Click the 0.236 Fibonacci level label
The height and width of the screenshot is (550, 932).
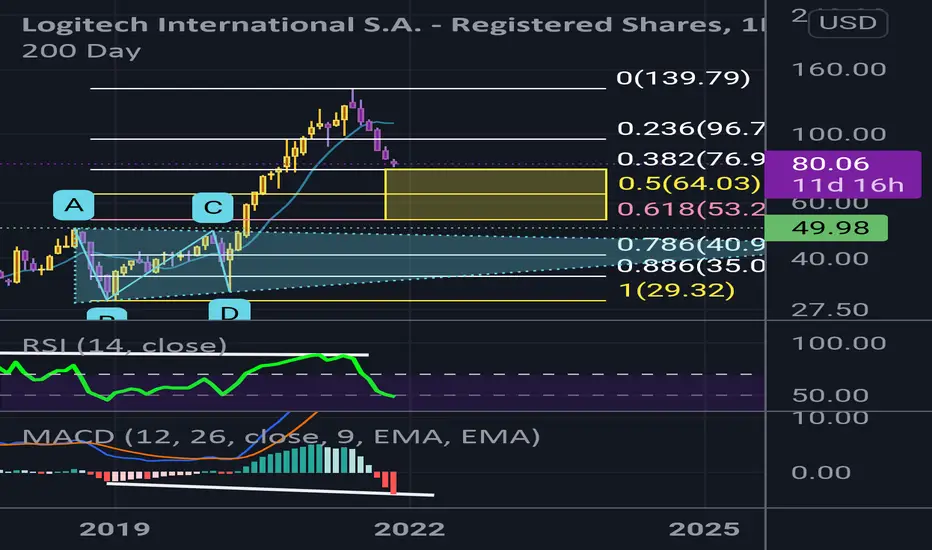[x=691, y=128]
